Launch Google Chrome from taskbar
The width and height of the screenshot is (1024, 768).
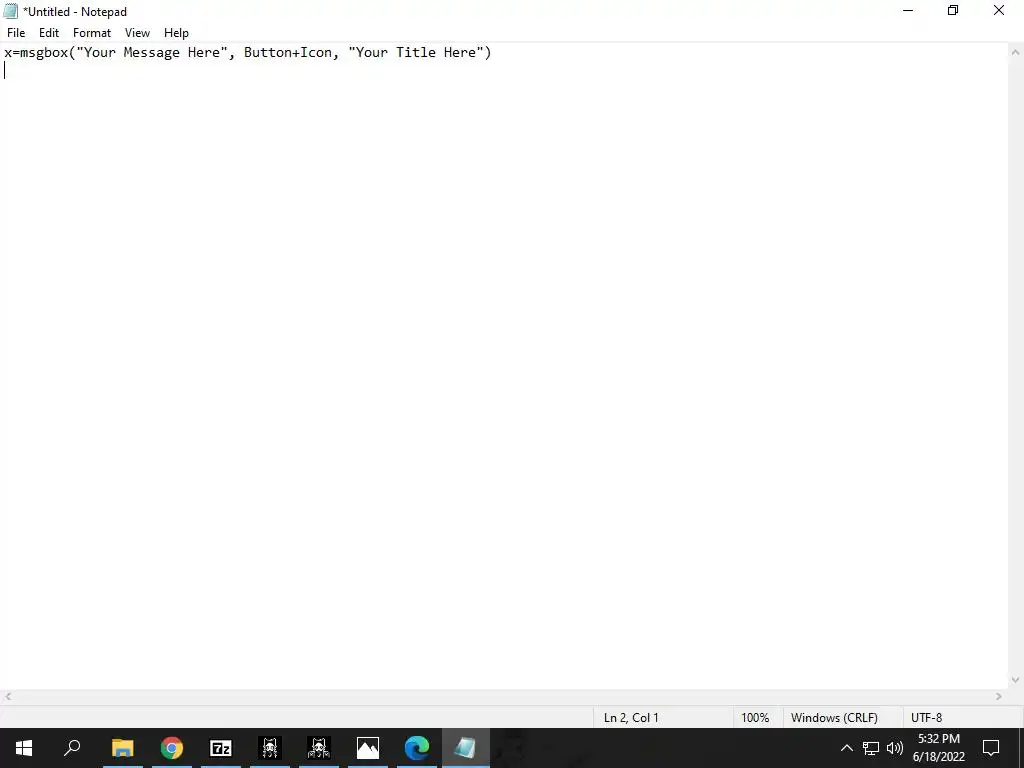(172, 748)
